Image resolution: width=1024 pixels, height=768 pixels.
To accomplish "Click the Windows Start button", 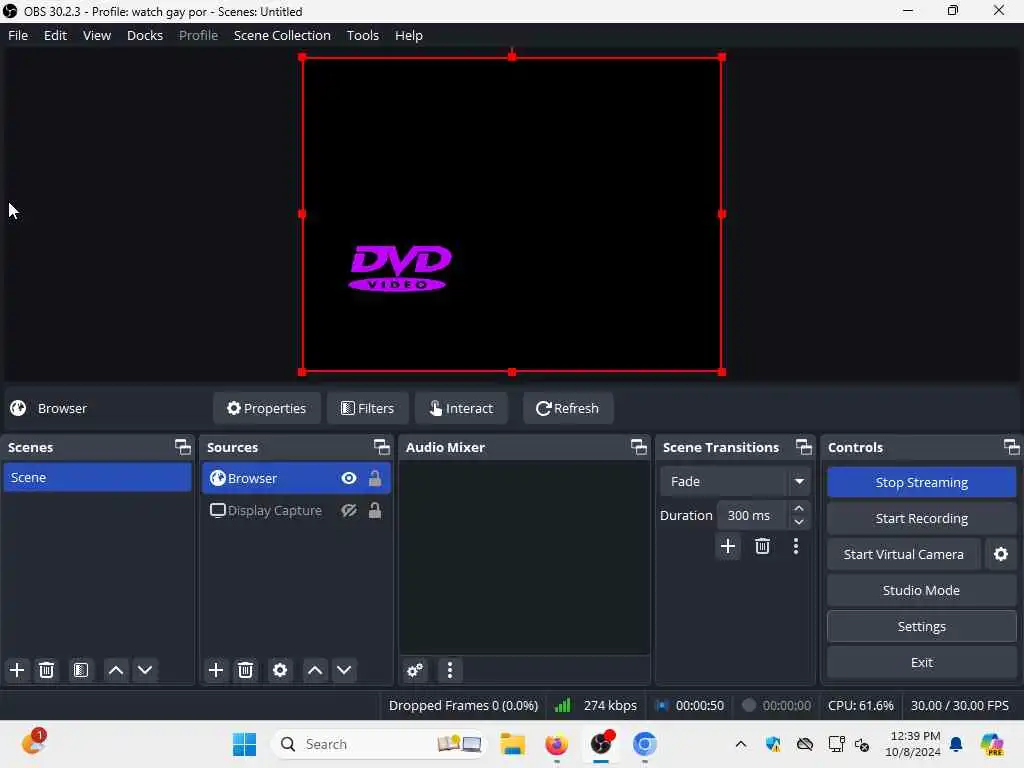I will (244, 744).
